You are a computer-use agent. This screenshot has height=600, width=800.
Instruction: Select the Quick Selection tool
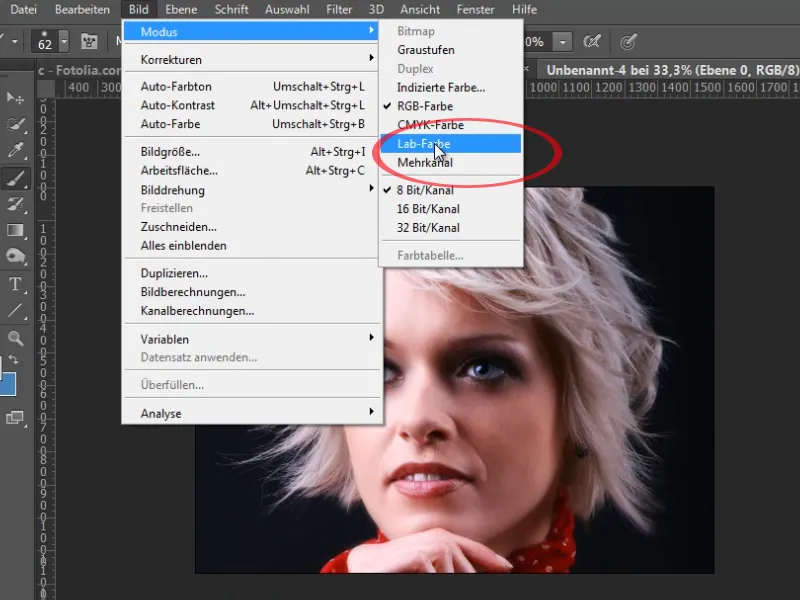tap(15, 124)
